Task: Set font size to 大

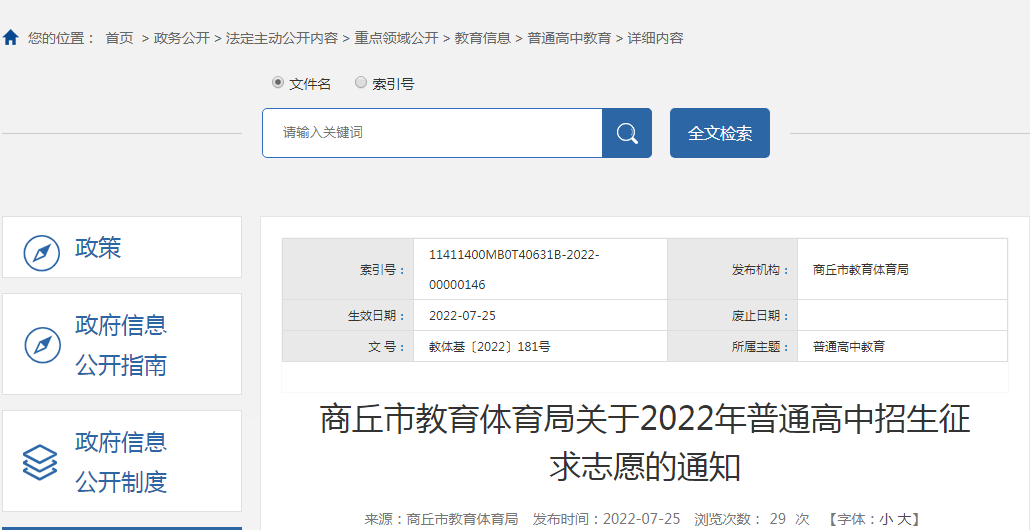Action: (x=904, y=519)
